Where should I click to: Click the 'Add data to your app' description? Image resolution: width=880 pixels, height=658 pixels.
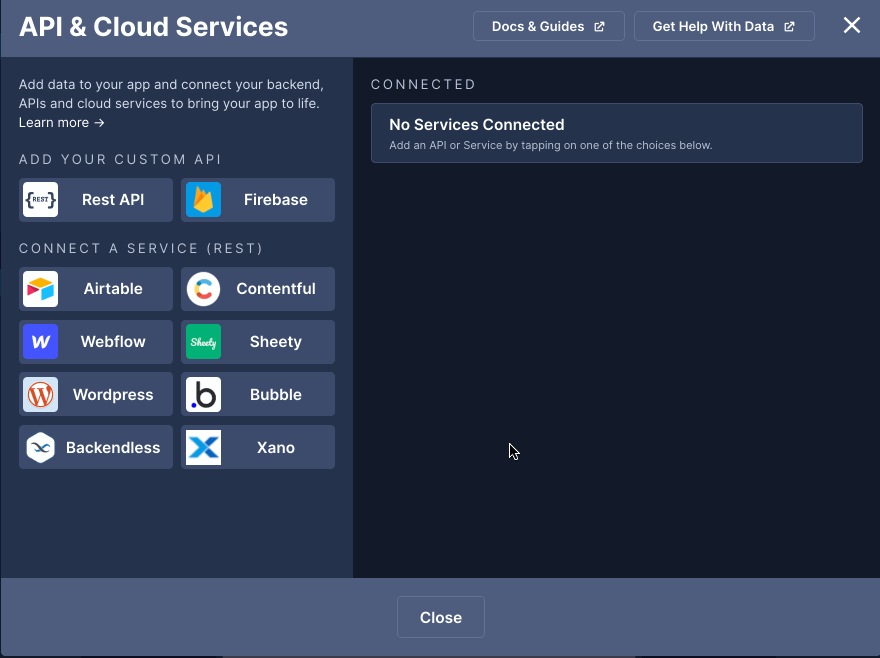[x=171, y=94]
